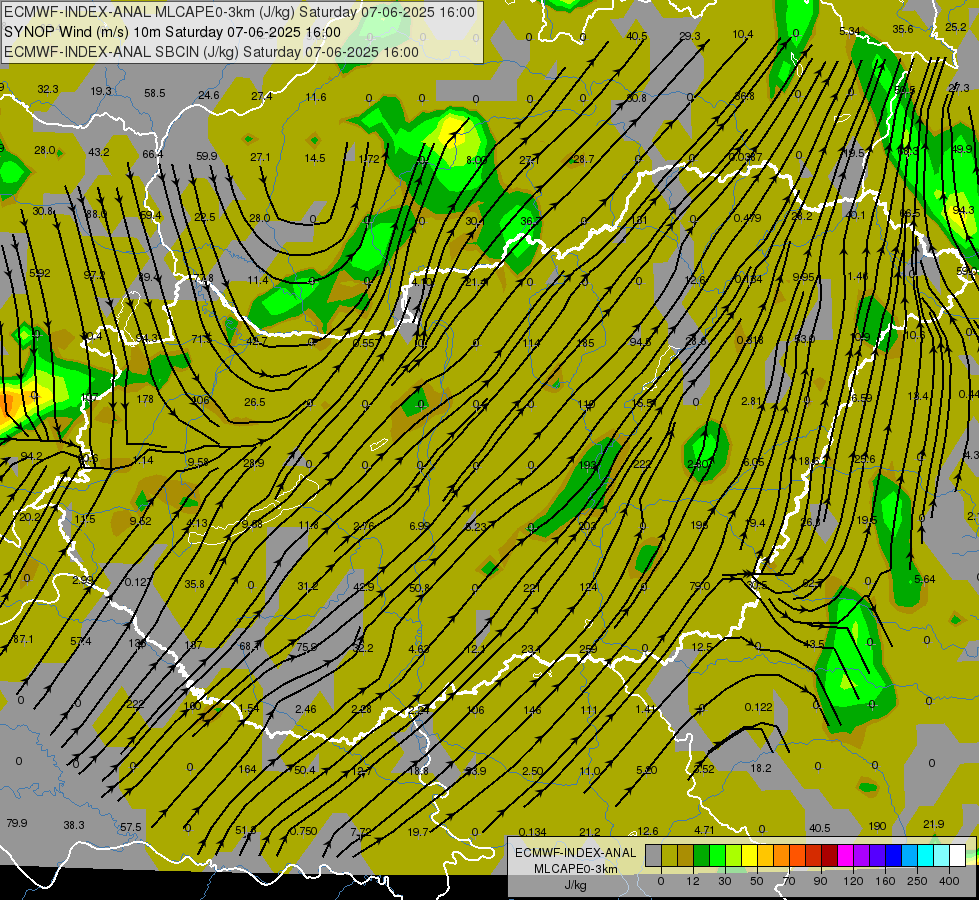Click the map value 0.127

pos(138,582)
